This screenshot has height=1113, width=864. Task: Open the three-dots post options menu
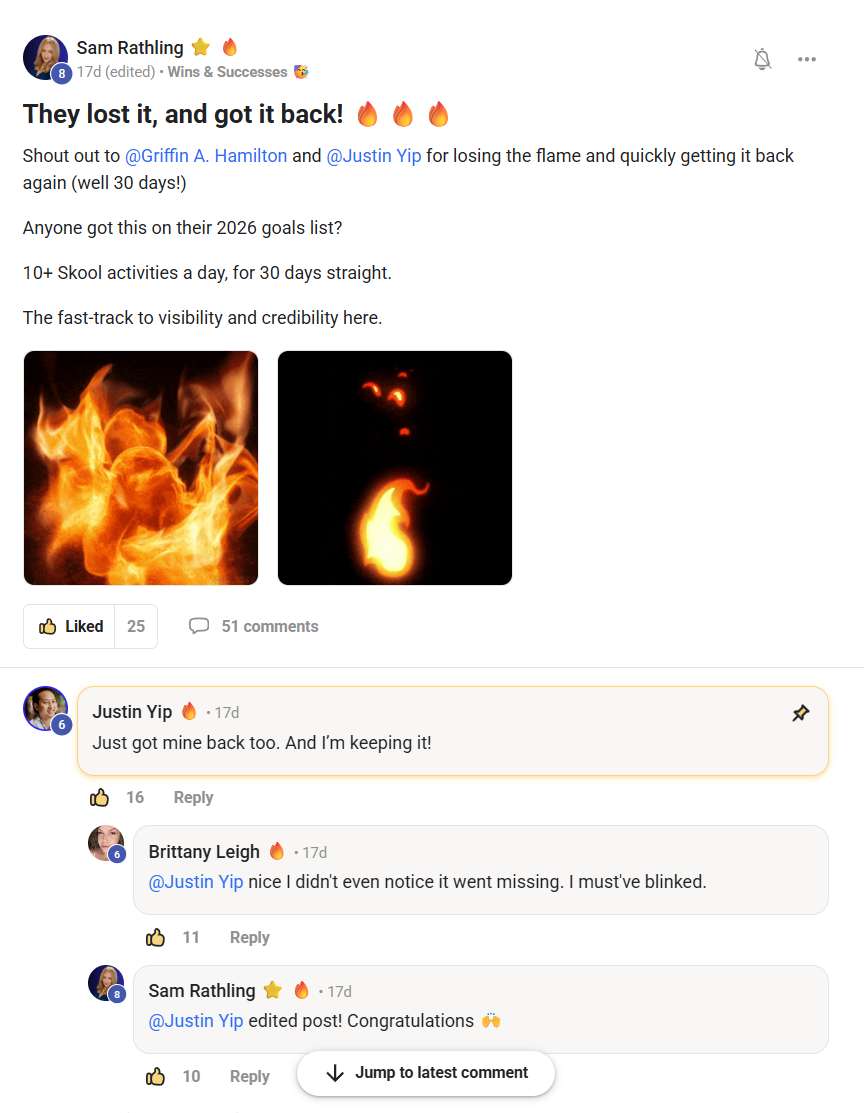[807, 60]
